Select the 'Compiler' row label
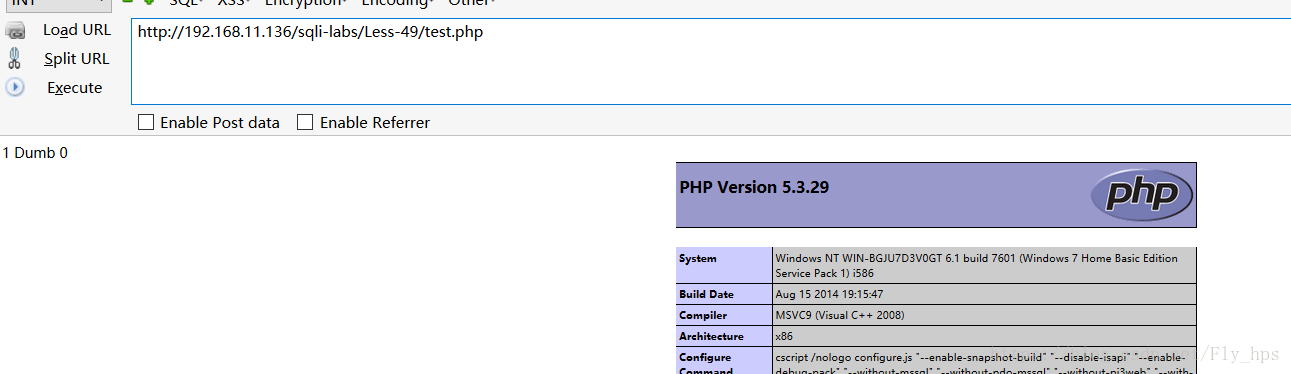The height and width of the screenshot is (374, 1291). 703,316
